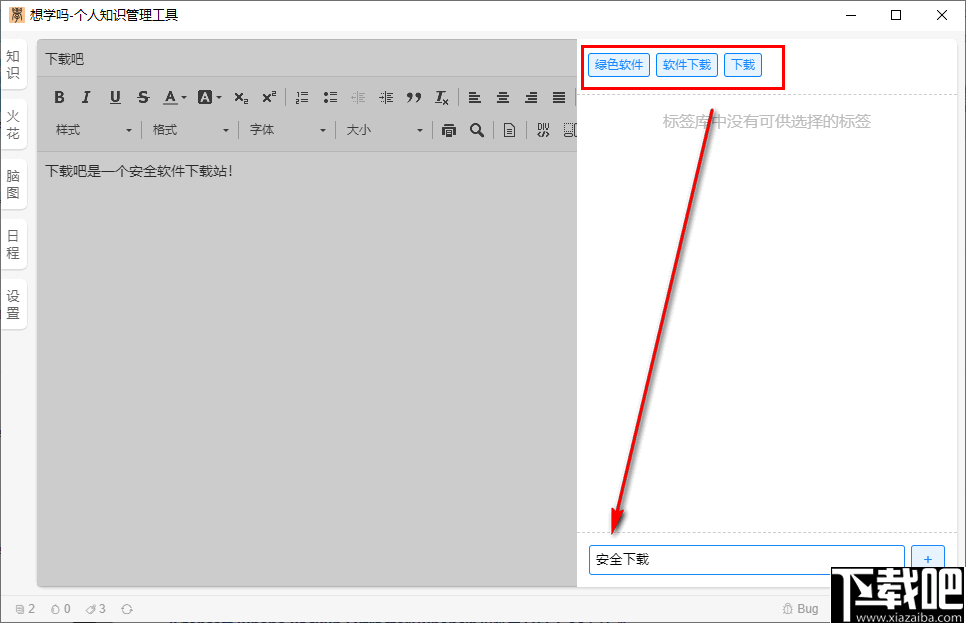
Task: Justify text alignment
Action: 559,97
